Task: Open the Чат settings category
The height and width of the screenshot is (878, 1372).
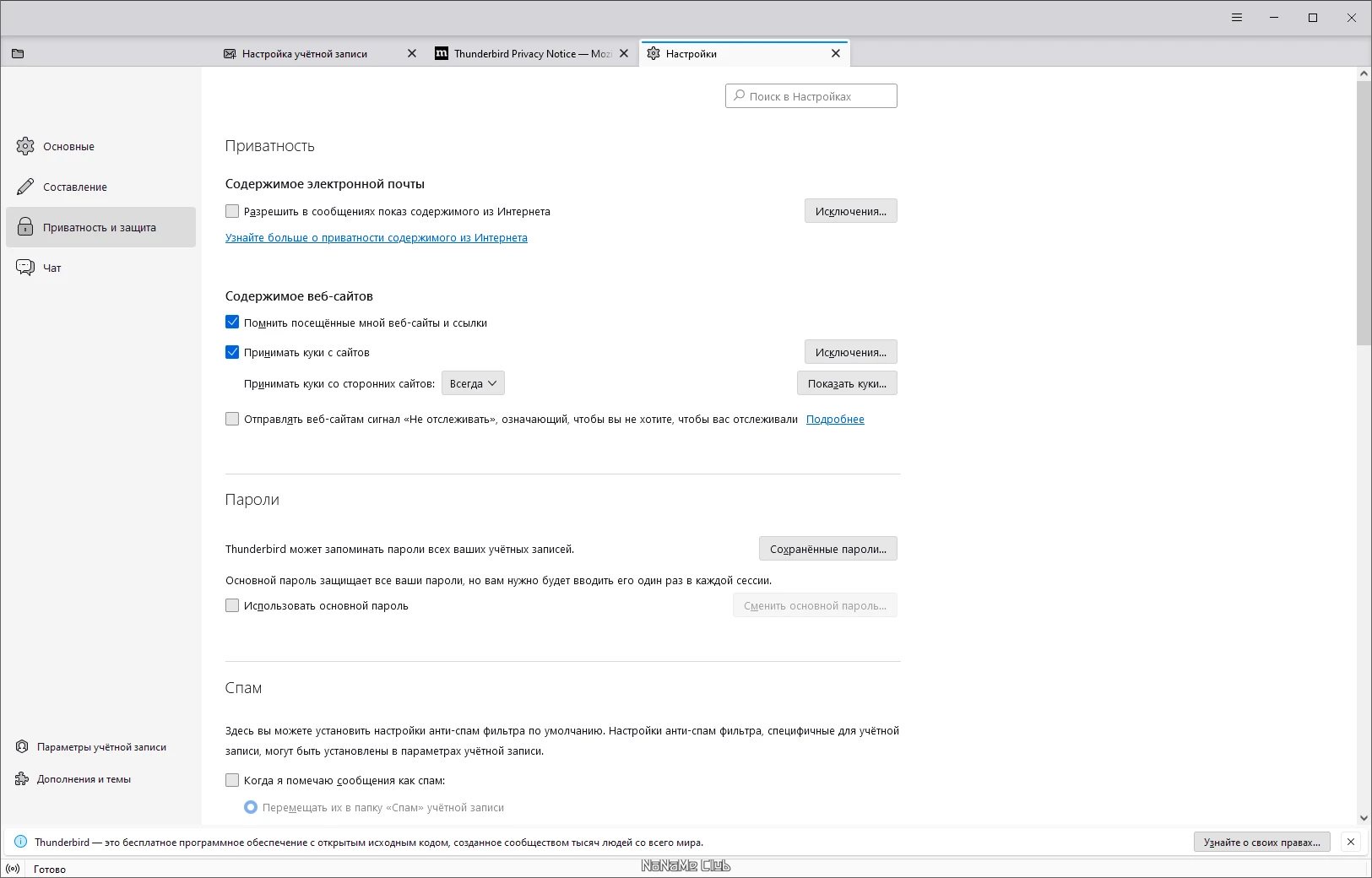Action: click(x=100, y=268)
